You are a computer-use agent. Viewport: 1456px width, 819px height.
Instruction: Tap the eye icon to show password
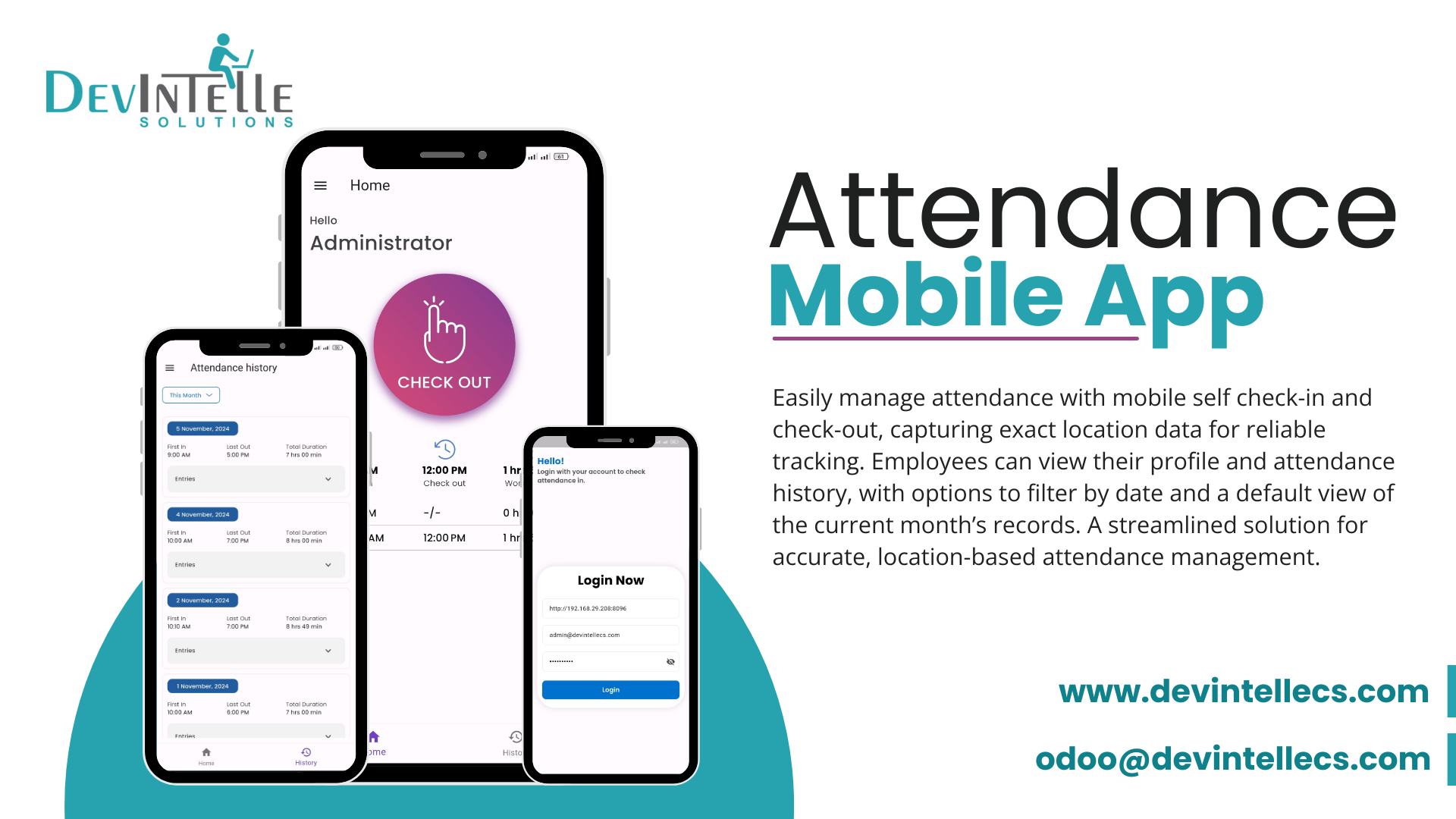tap(670, 662)
